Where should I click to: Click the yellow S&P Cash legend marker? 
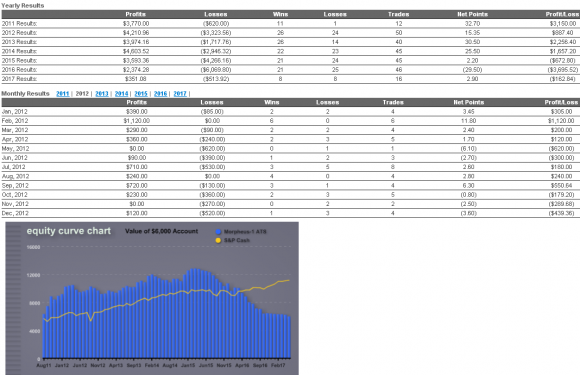[218, 240]
